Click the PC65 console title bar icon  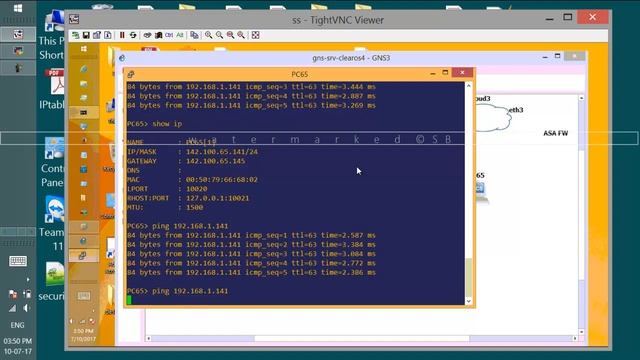point(131,74)
